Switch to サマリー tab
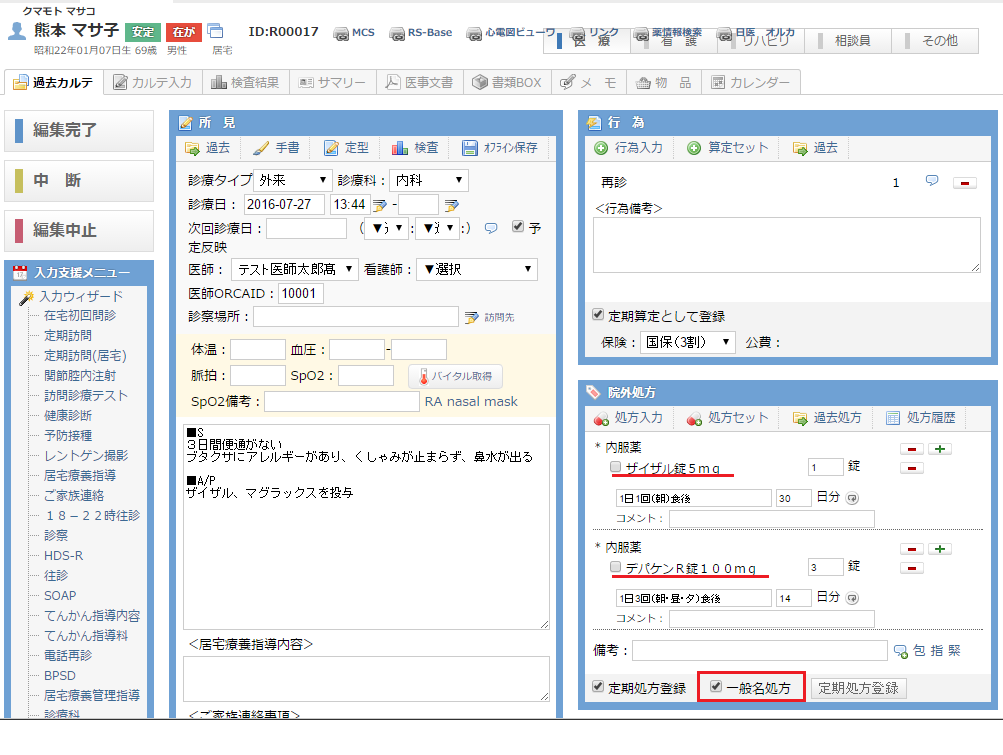1003x755 pixels. point(333,83)
